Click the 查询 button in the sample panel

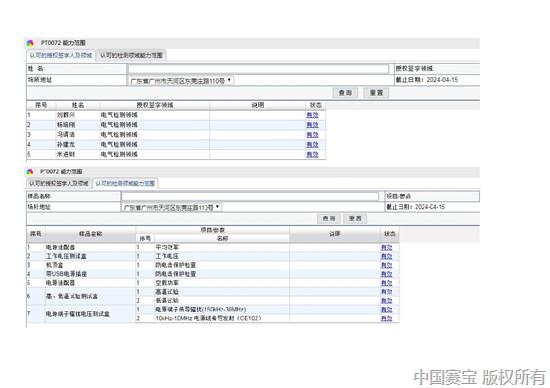[x=329, y=219]
